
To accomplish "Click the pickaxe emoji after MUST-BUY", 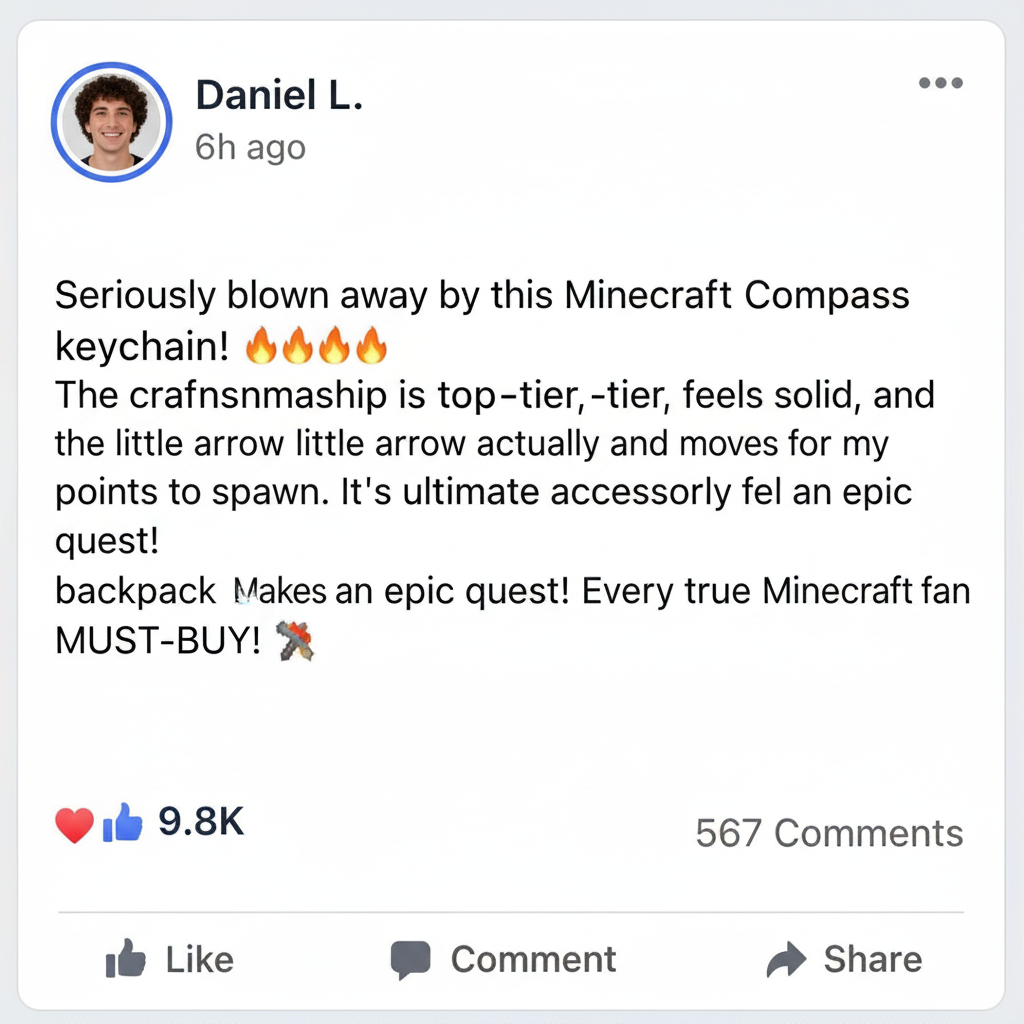I will click(294, 641).
